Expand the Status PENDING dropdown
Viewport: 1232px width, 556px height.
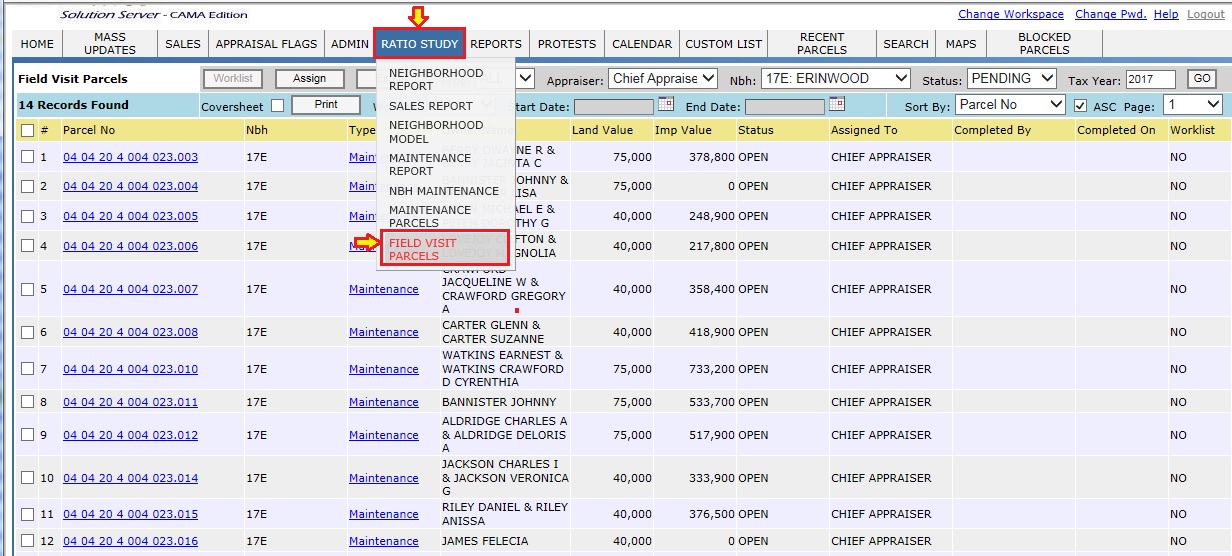[1011, 78]
